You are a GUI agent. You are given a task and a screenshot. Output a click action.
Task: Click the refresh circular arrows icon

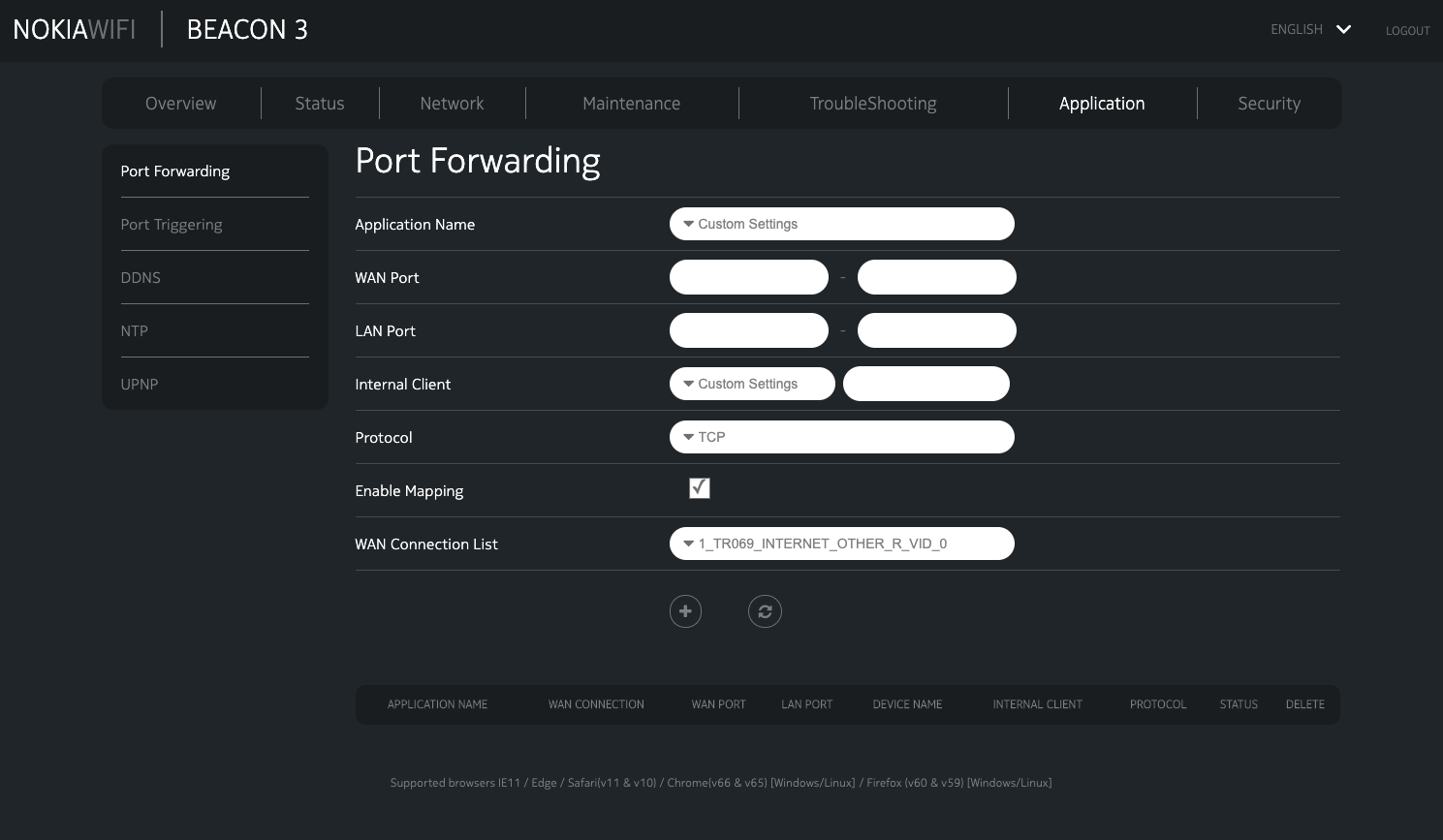(x=765, y=611)
